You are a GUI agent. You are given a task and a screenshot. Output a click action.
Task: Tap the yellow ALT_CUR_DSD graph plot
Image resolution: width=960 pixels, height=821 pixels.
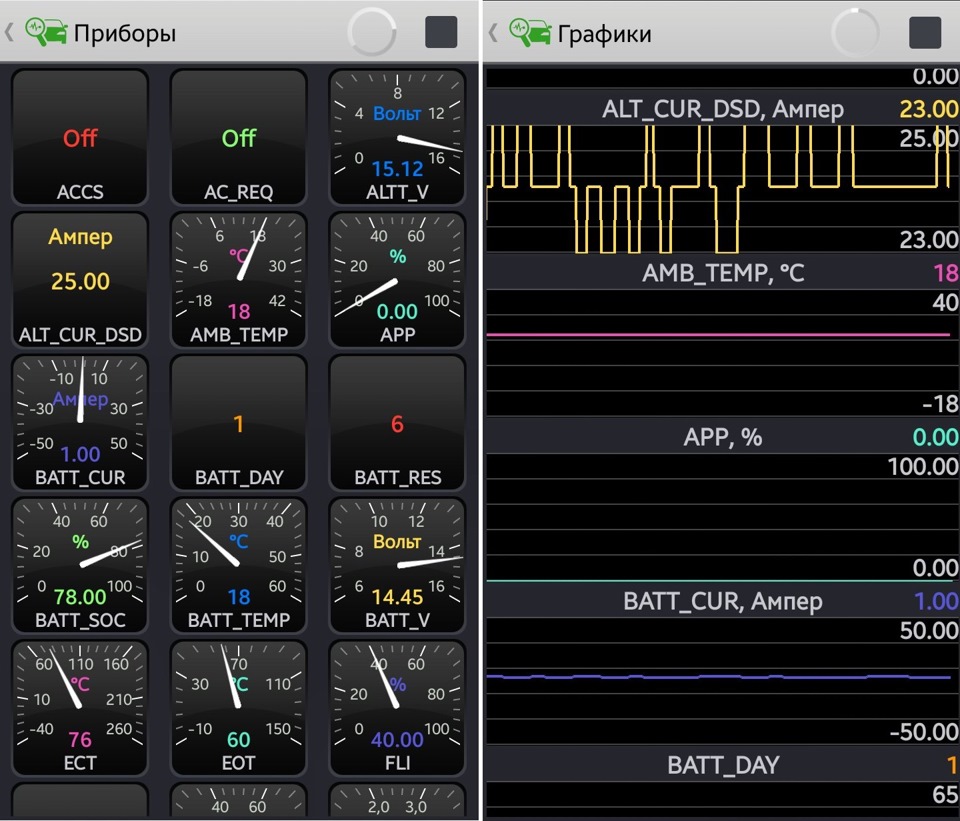pyautogui.click(x=722, y=189)
